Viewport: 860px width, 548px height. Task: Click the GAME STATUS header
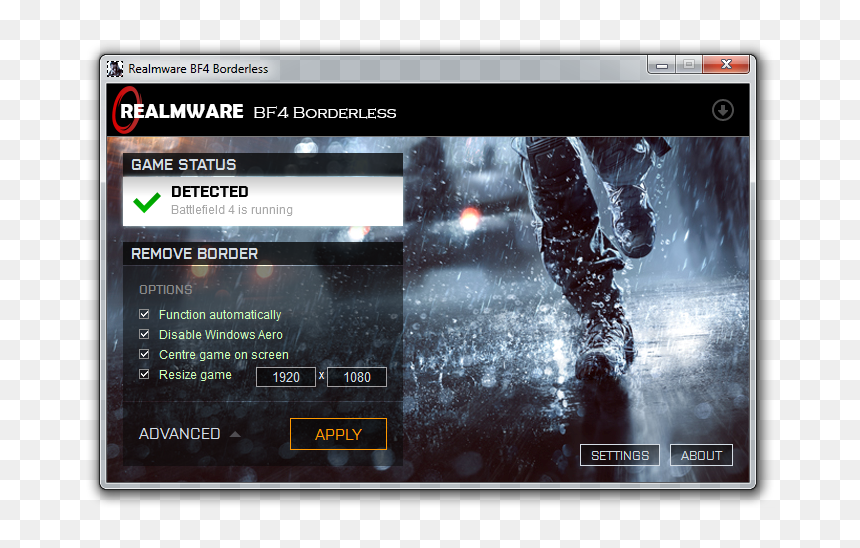(x=184, y=165)
